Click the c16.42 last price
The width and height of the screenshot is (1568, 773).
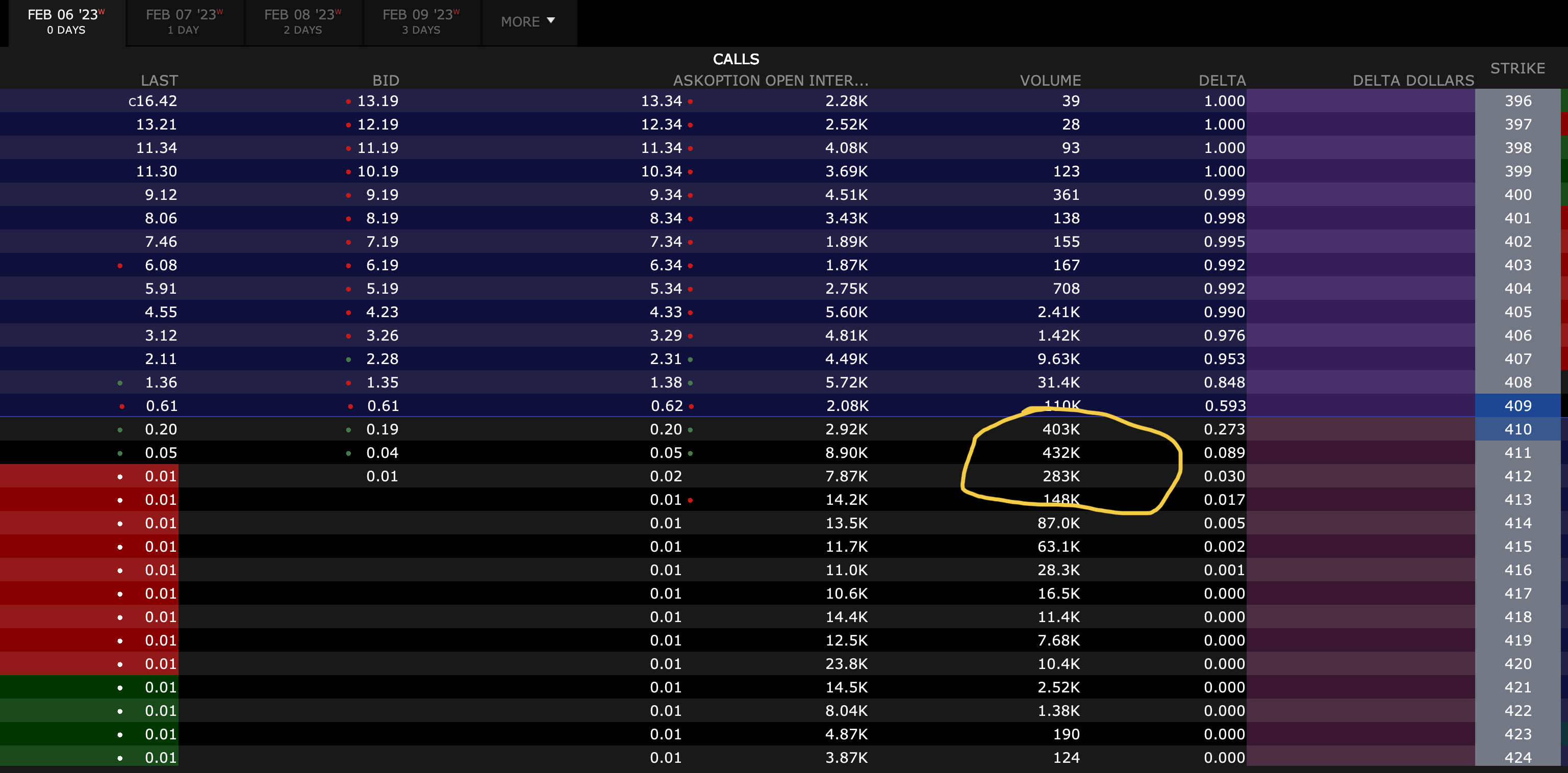[x=152, y=101]
